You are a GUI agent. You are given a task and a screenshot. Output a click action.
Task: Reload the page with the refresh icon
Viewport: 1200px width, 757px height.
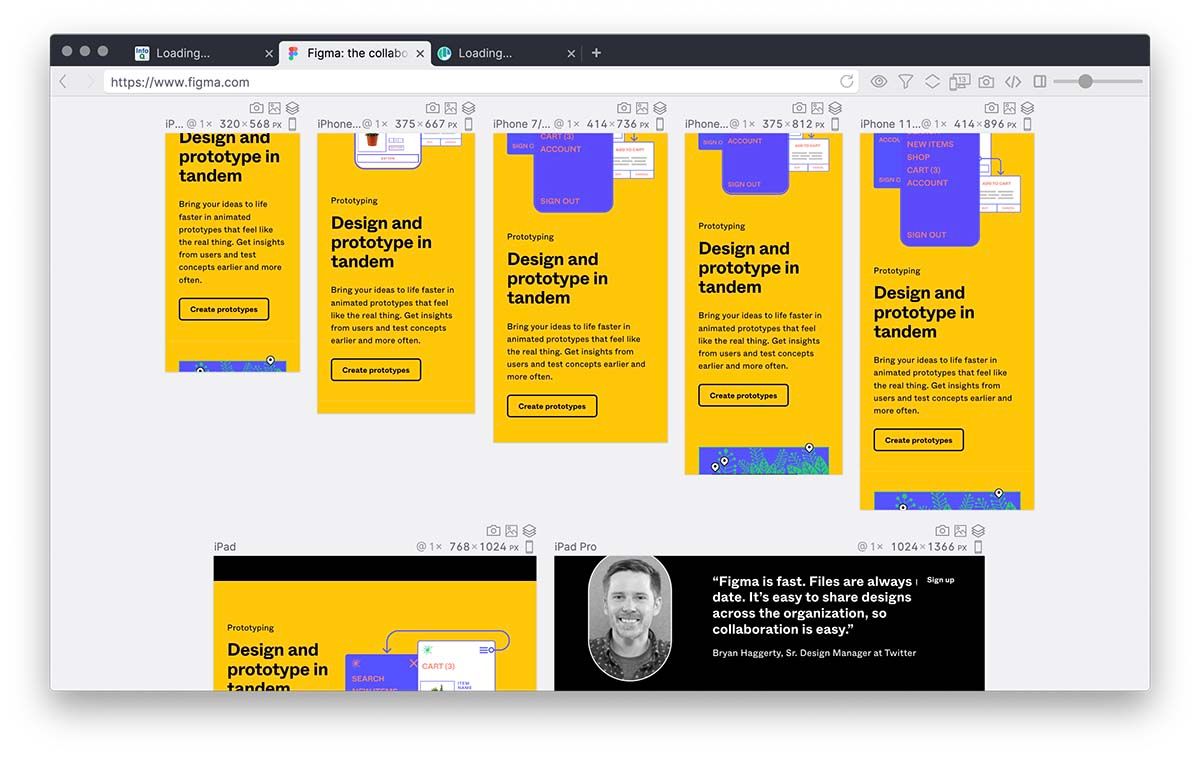(847, 82)
